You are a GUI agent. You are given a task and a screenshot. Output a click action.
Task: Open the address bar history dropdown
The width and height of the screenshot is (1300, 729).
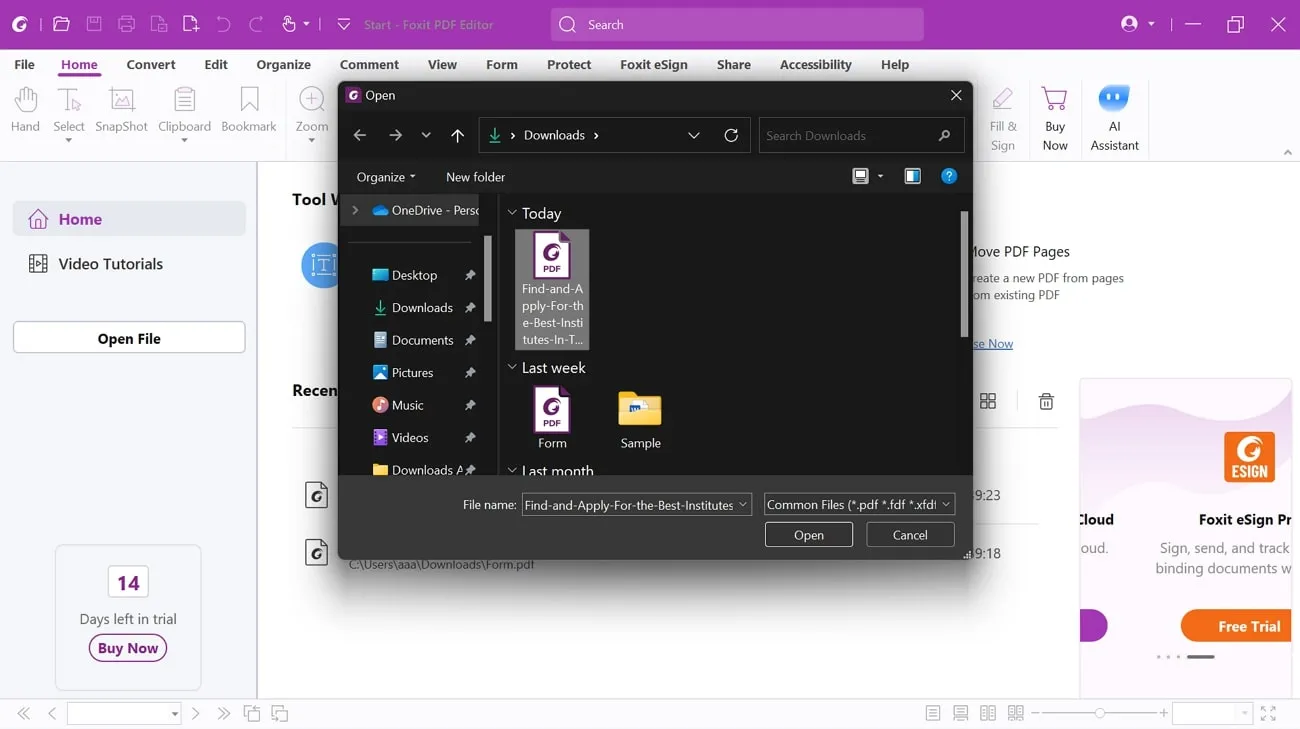click(x=694, y=135)
